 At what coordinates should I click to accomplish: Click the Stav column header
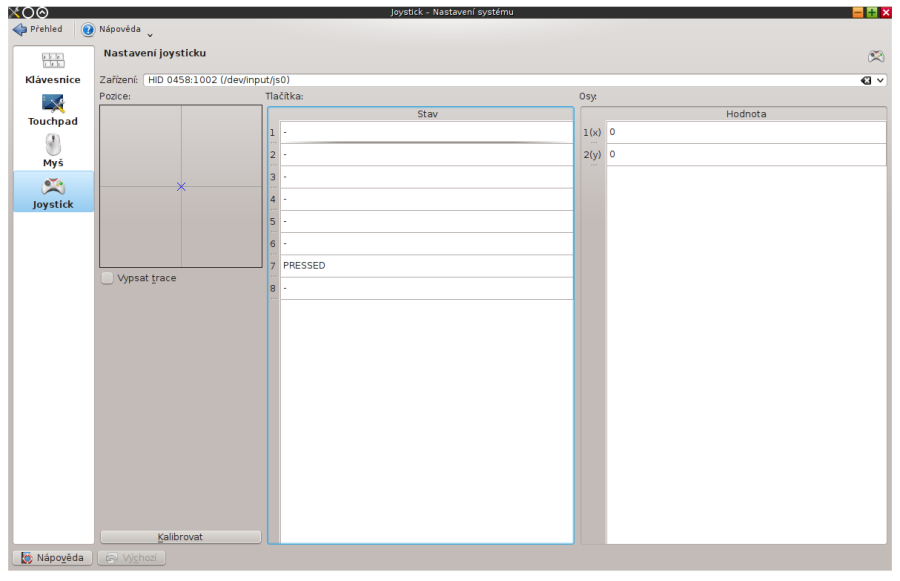click(x=427, y=114)
